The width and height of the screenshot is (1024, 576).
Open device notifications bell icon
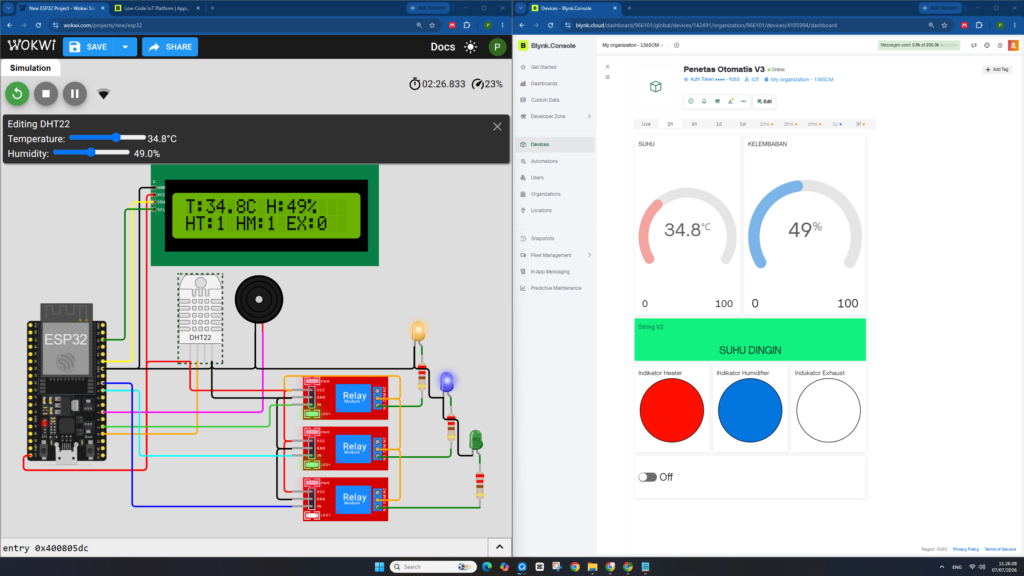coord(704,101)
